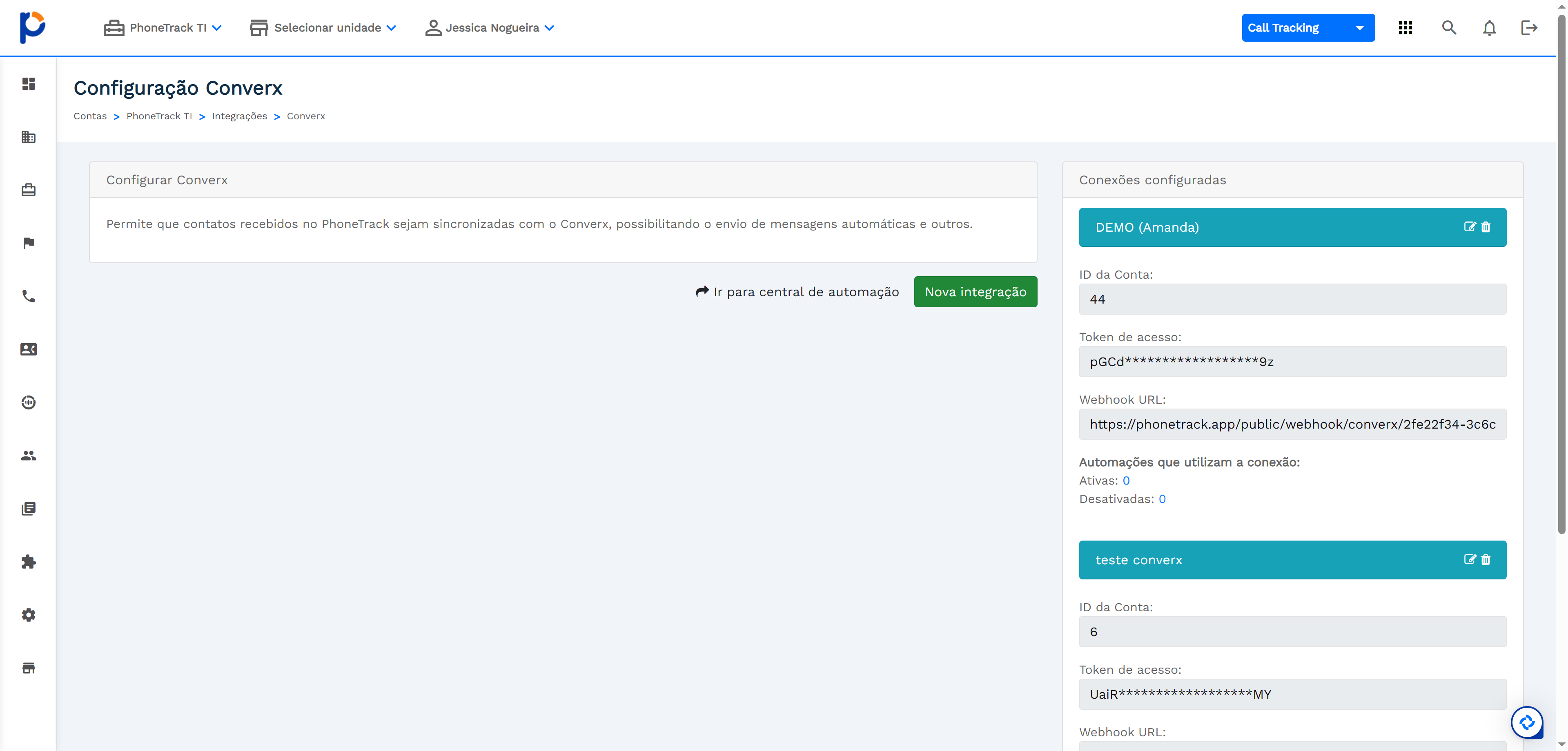
Task: Open the Selecionar unidade dropdown
Action: [x=323, y=28]
